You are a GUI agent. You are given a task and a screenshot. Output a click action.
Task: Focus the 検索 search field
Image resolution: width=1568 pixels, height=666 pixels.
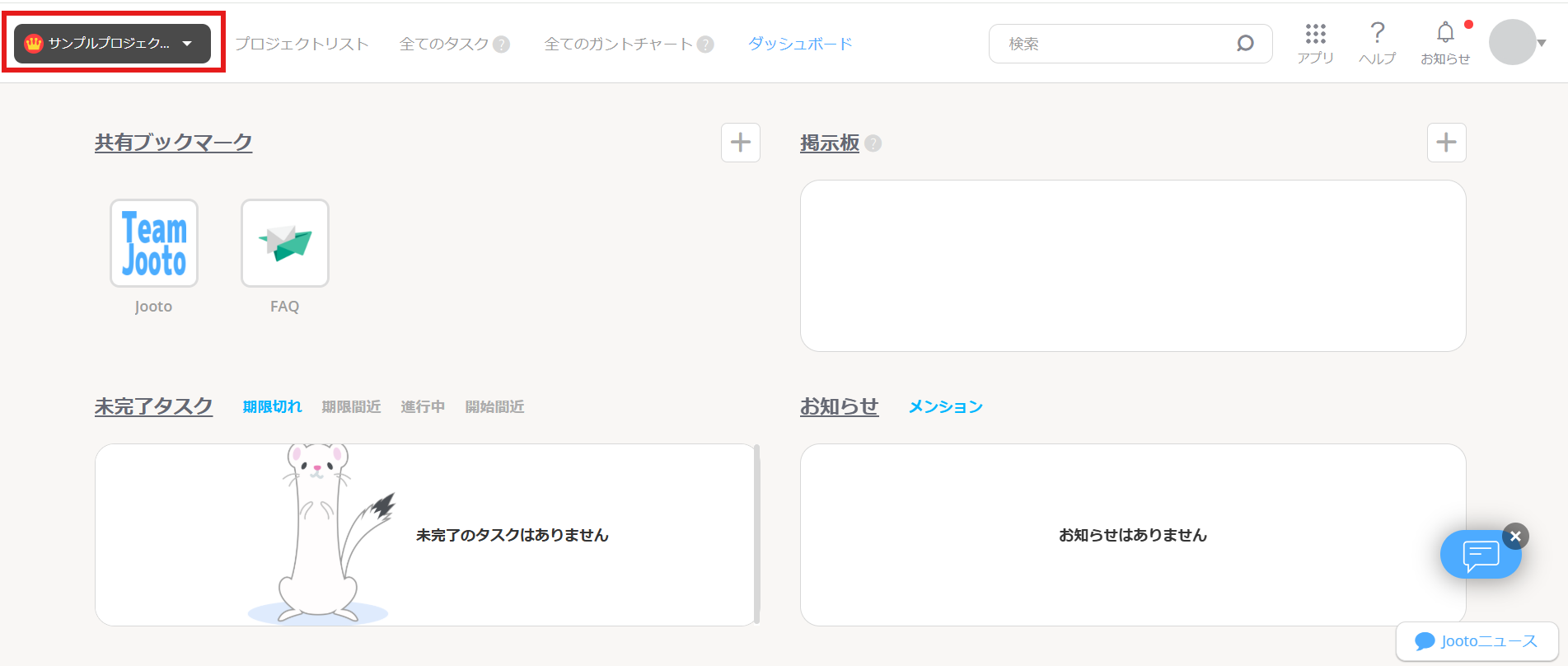(x=1130, y=44)
